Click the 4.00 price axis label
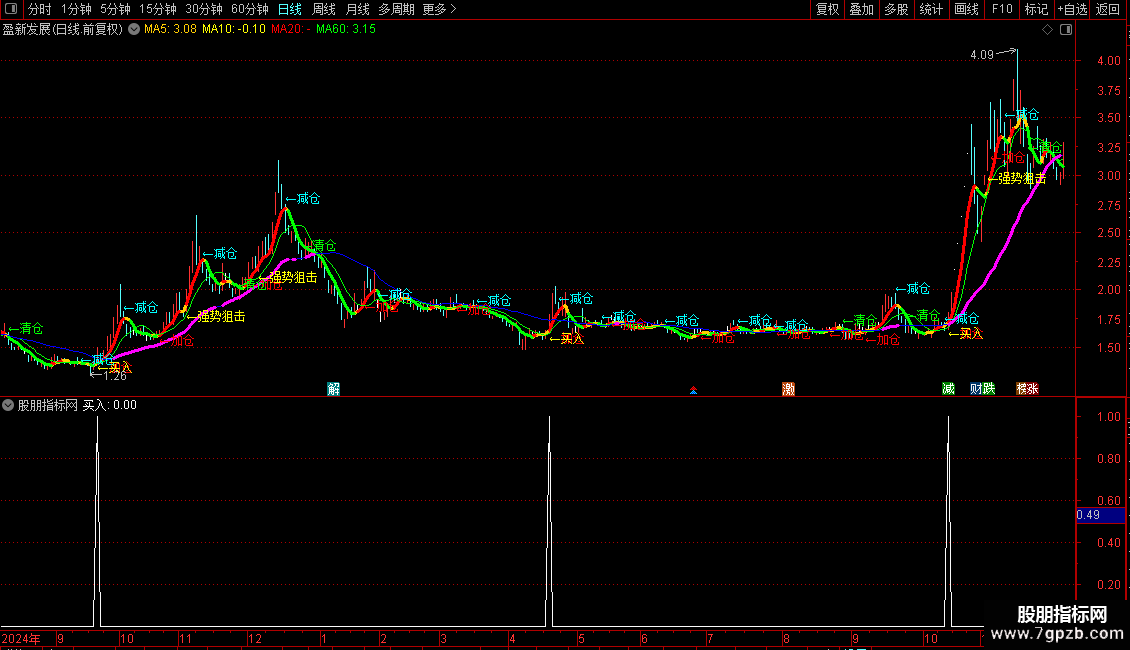Image resolution: width=1130 pixels, height=650 pixels. click(1108, 61)
